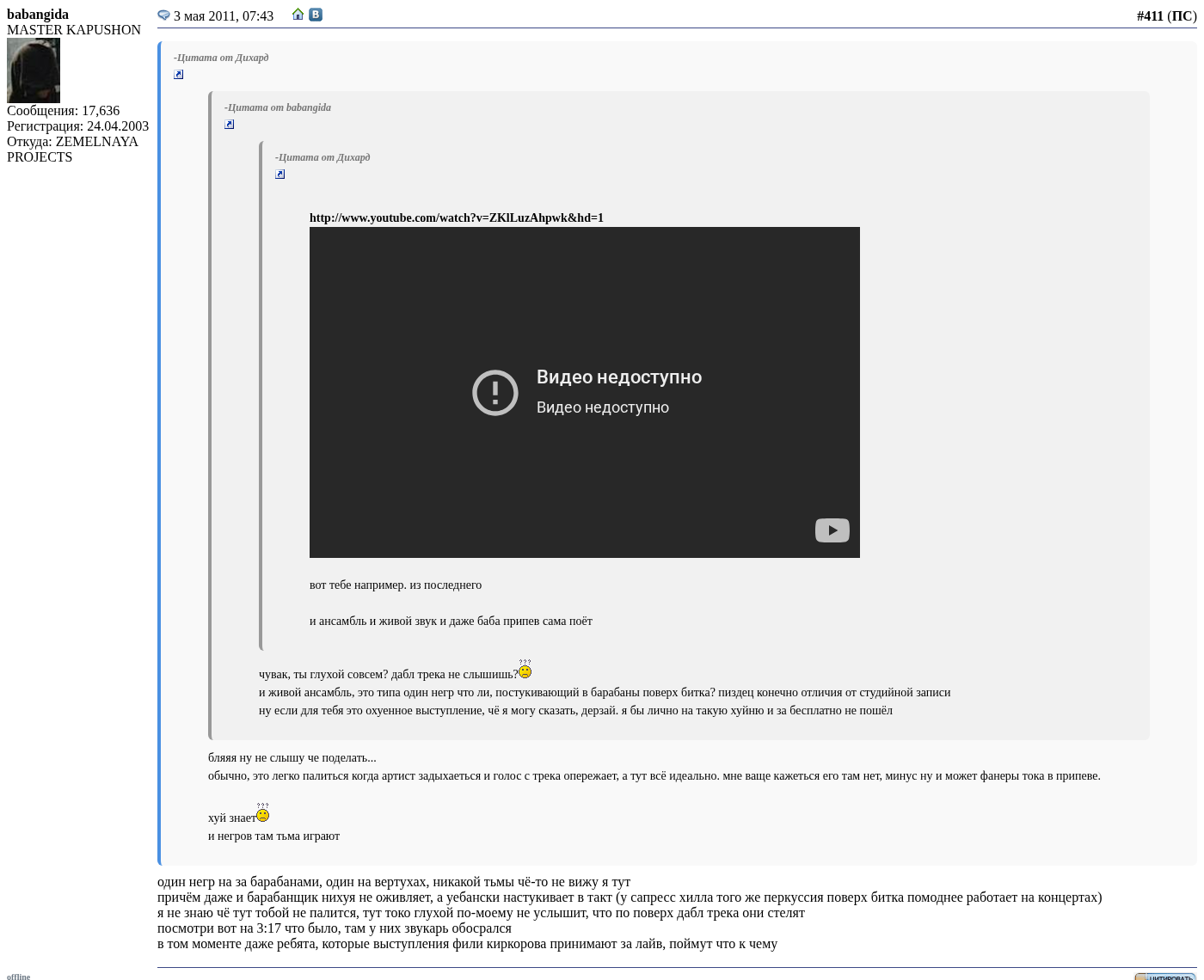
Task: Click arrow icon under innermost Дихард quote
Action: point(280,175)
